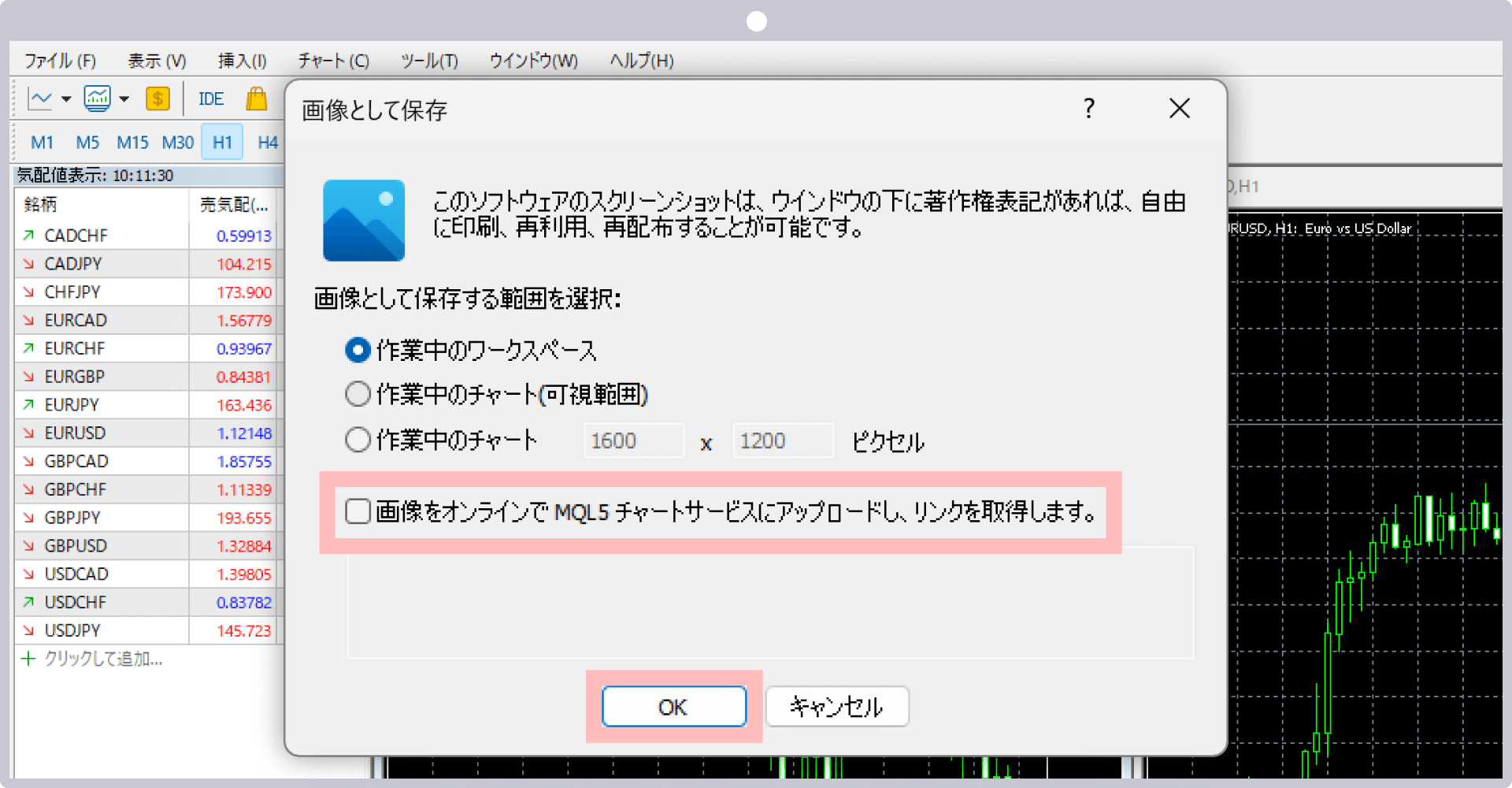Click the help question mark in the dialog
The width and height of the screenshot is (1512, 788).
pos(1089,110)
